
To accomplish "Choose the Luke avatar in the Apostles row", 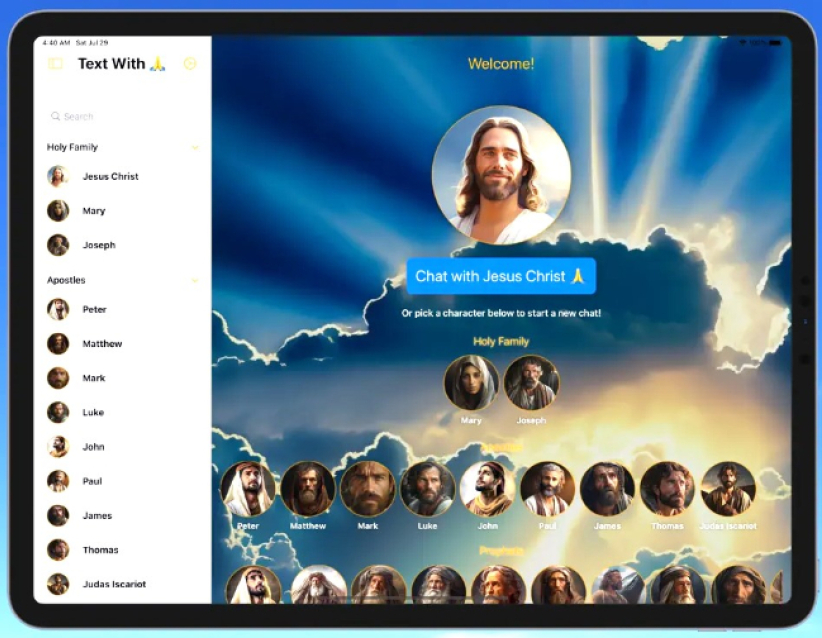I will point(427,489).
